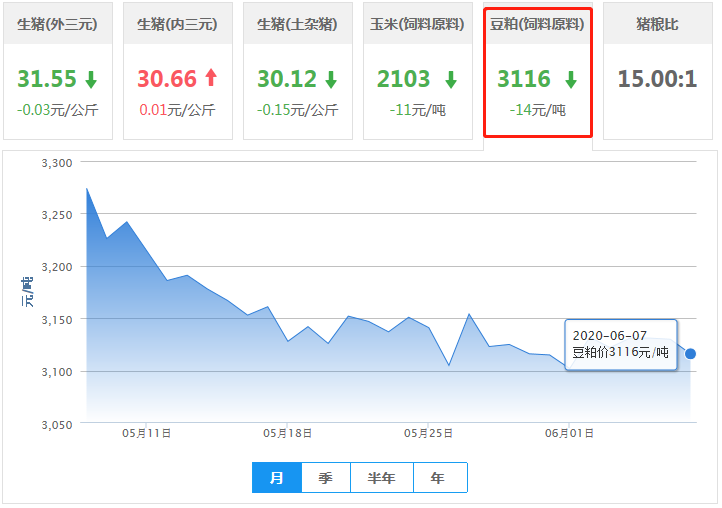This screenshot has height=508, width=722.
Task: Select the 月 time range button
Action: (277, 478)
